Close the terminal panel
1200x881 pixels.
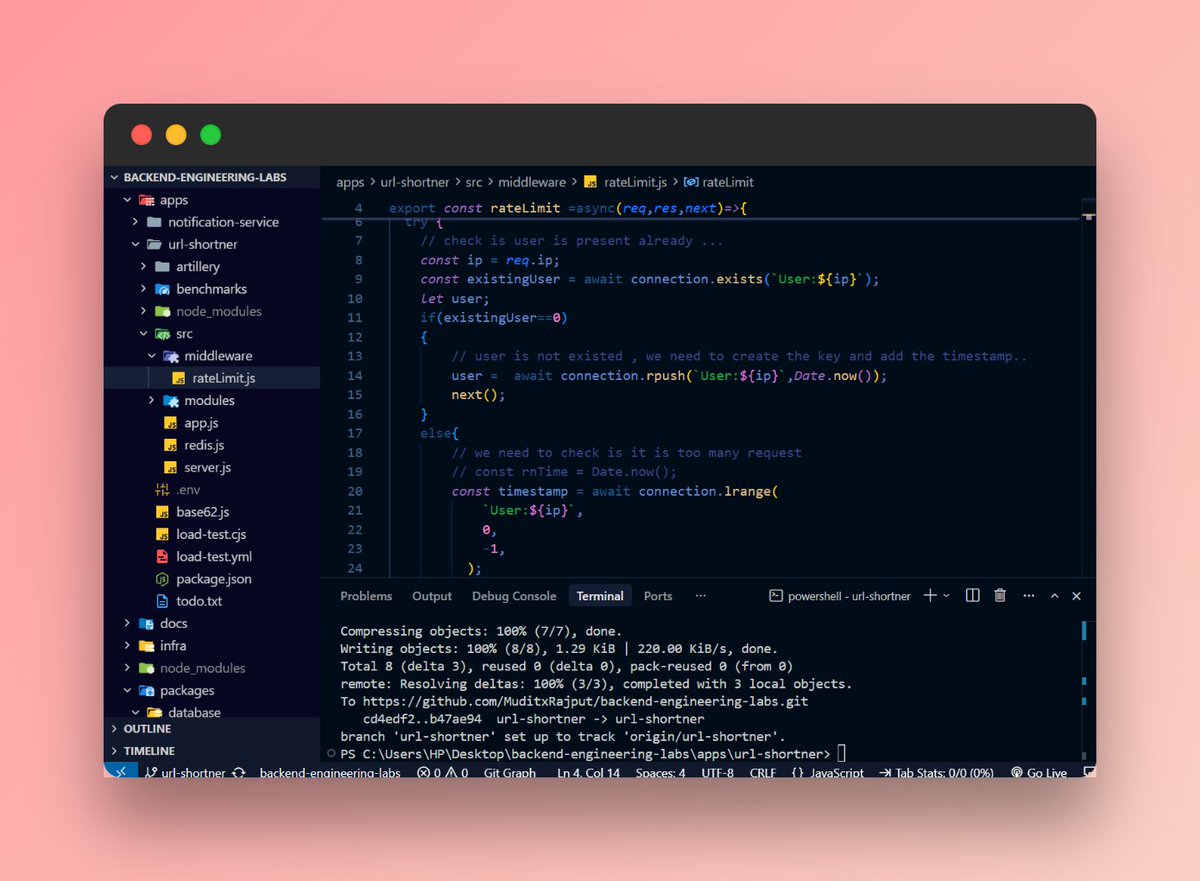(1076, 596)
